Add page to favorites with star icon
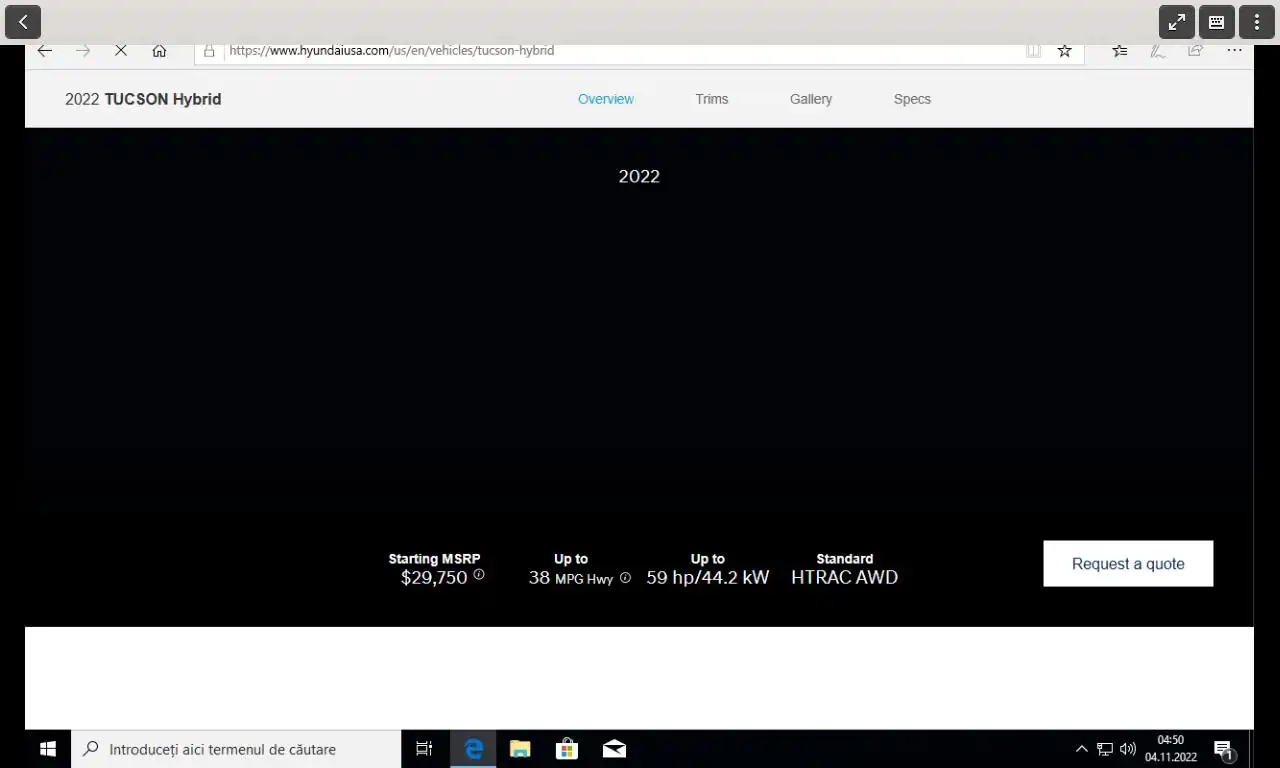This screenshot has height=768, width=1280. pyautogui.click(x=1065, y=50)
